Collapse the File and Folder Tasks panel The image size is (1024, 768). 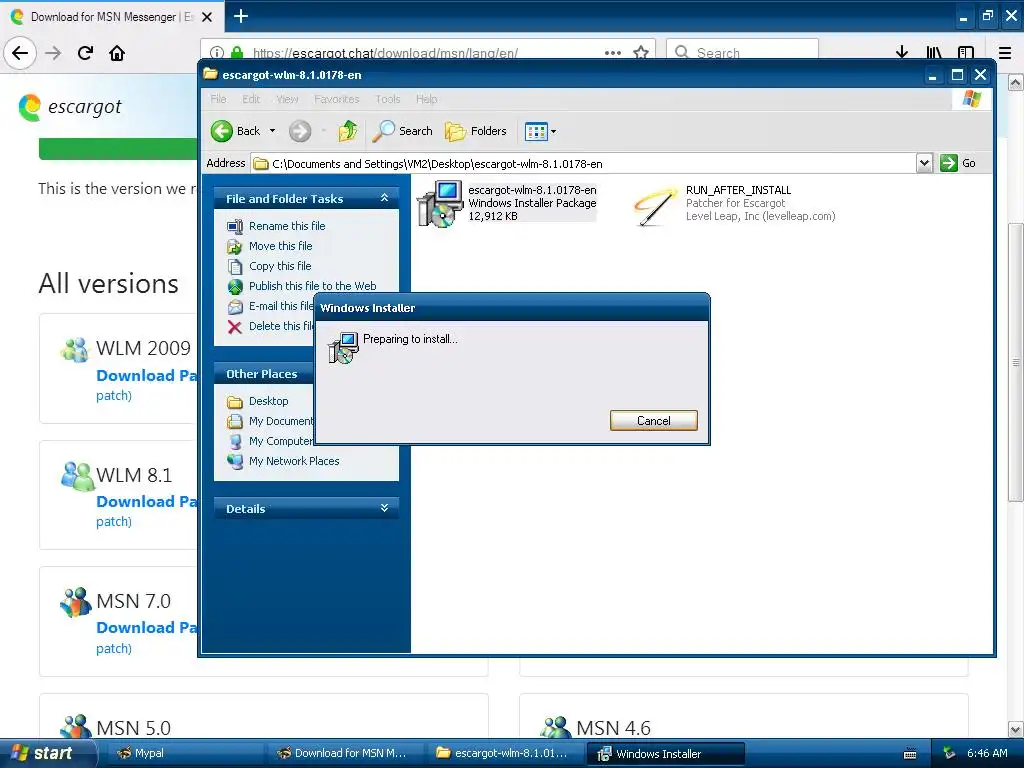(x=385, y=198)
